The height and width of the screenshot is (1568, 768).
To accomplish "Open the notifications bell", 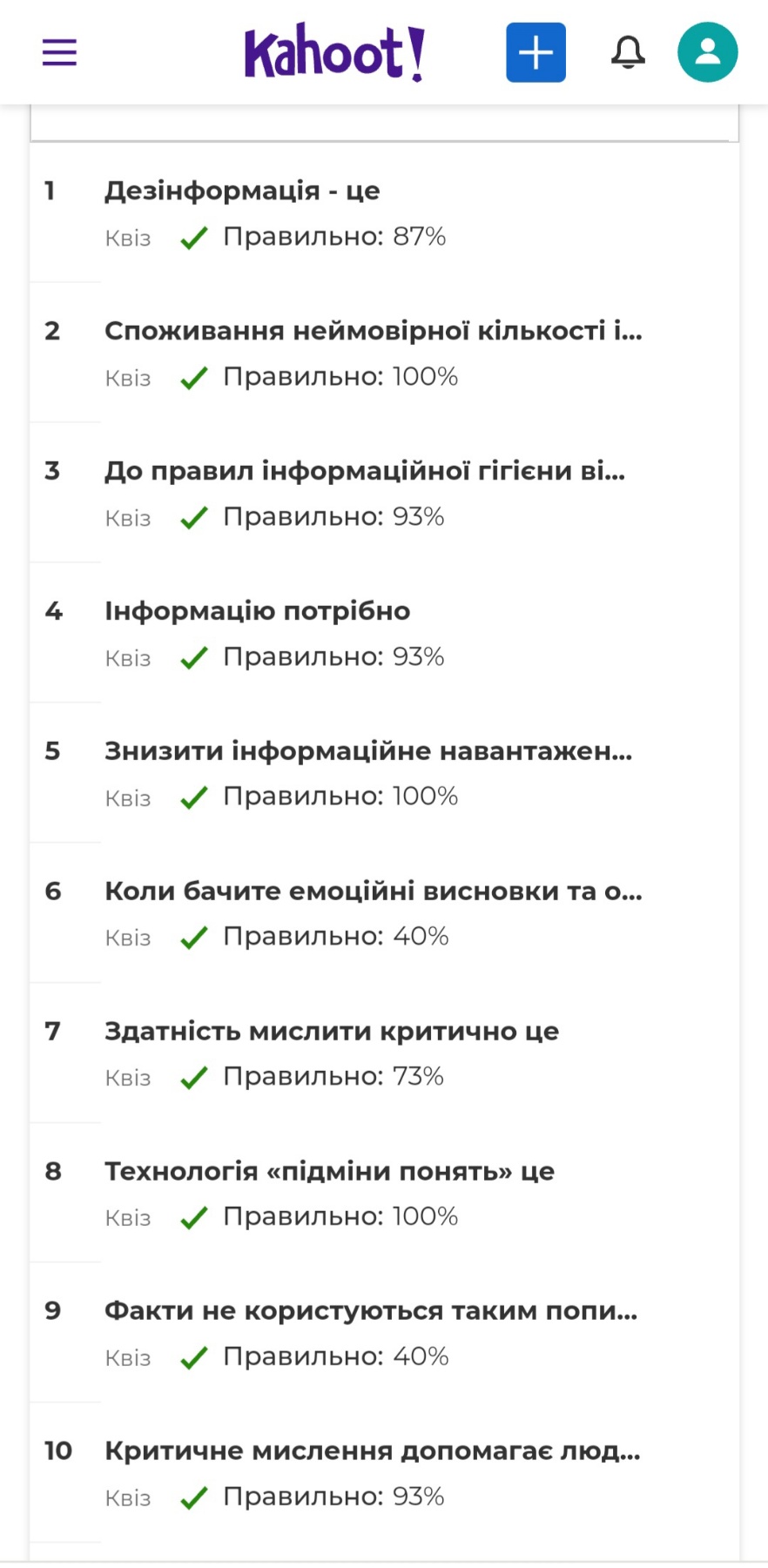I will click(628, 53).
